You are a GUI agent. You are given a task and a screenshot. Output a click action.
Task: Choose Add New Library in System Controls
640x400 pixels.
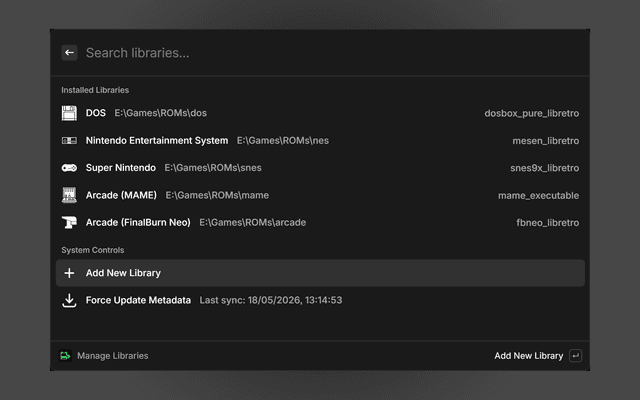tap(320, 273)
